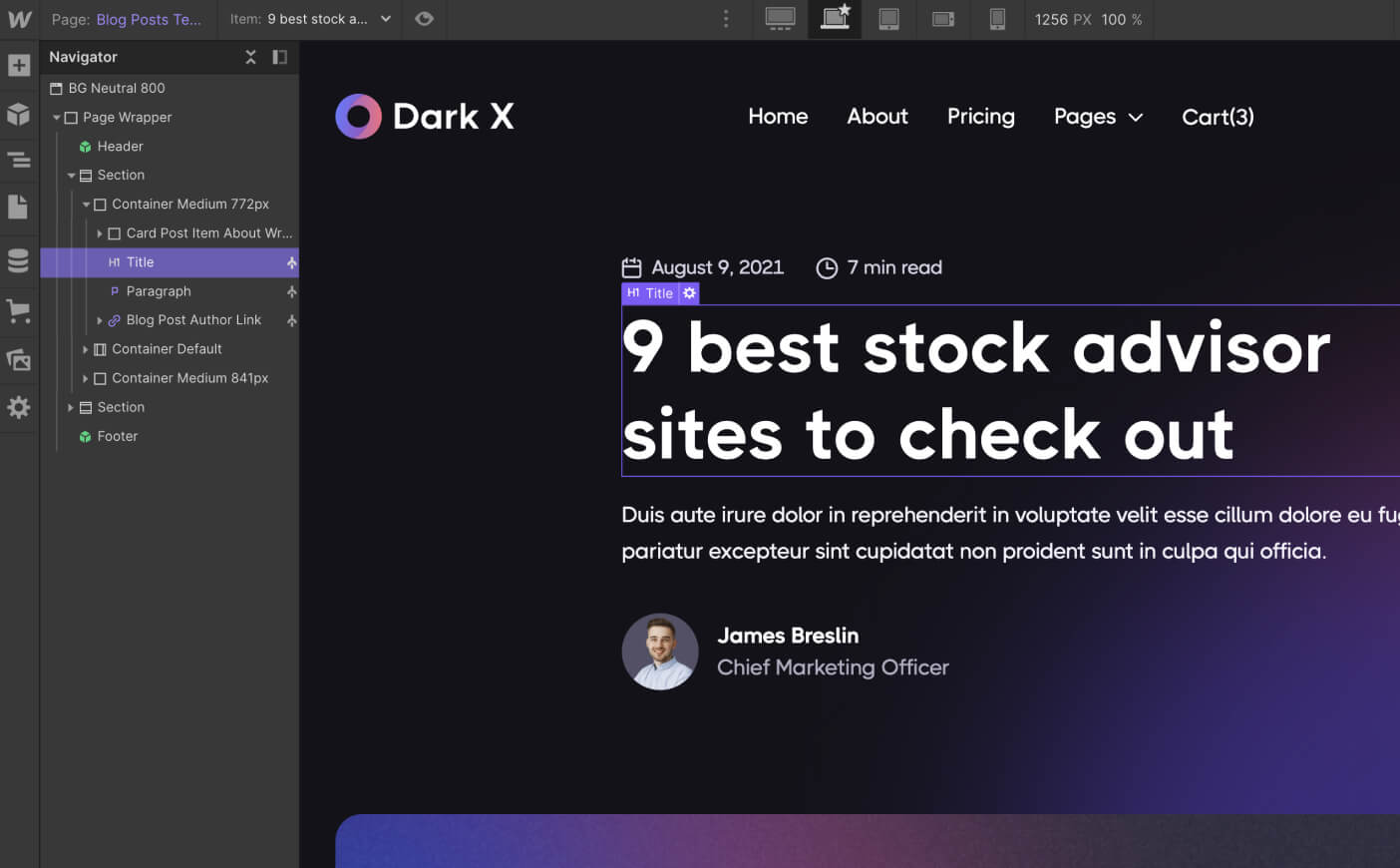Open the Add Elements panel
This screenshot has width=1400, height=868.
(19, 64)
